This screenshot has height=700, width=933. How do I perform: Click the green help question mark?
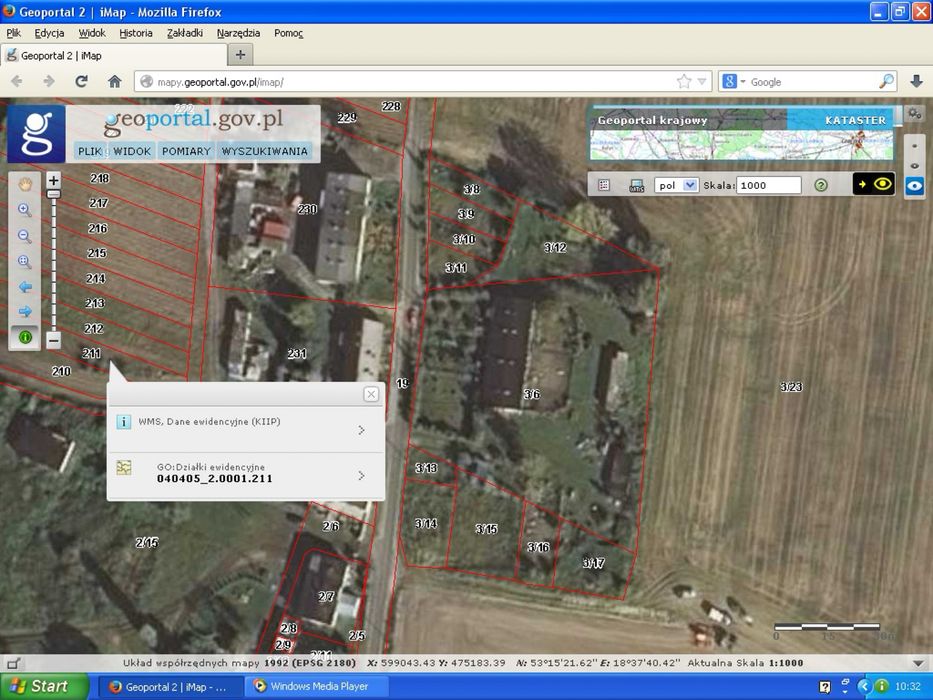coord(821,185)
